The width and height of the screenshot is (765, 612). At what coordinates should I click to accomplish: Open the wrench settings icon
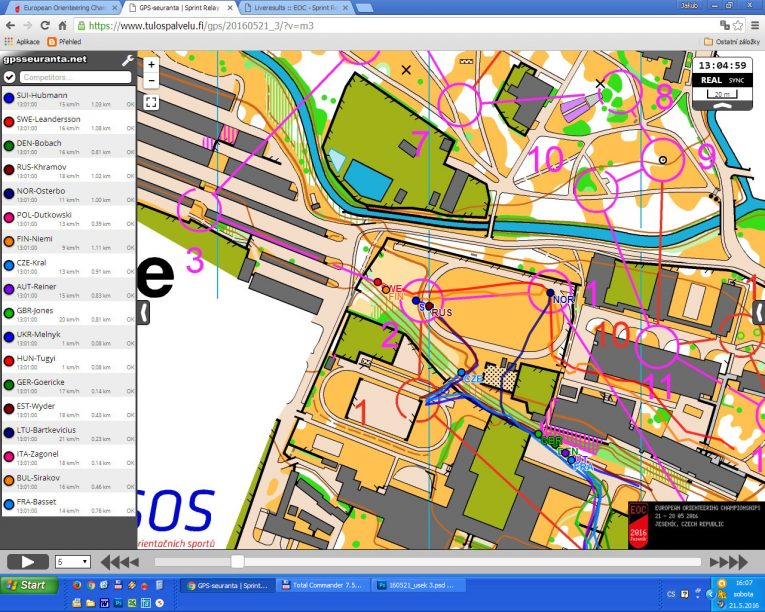[x=127, y=60]
